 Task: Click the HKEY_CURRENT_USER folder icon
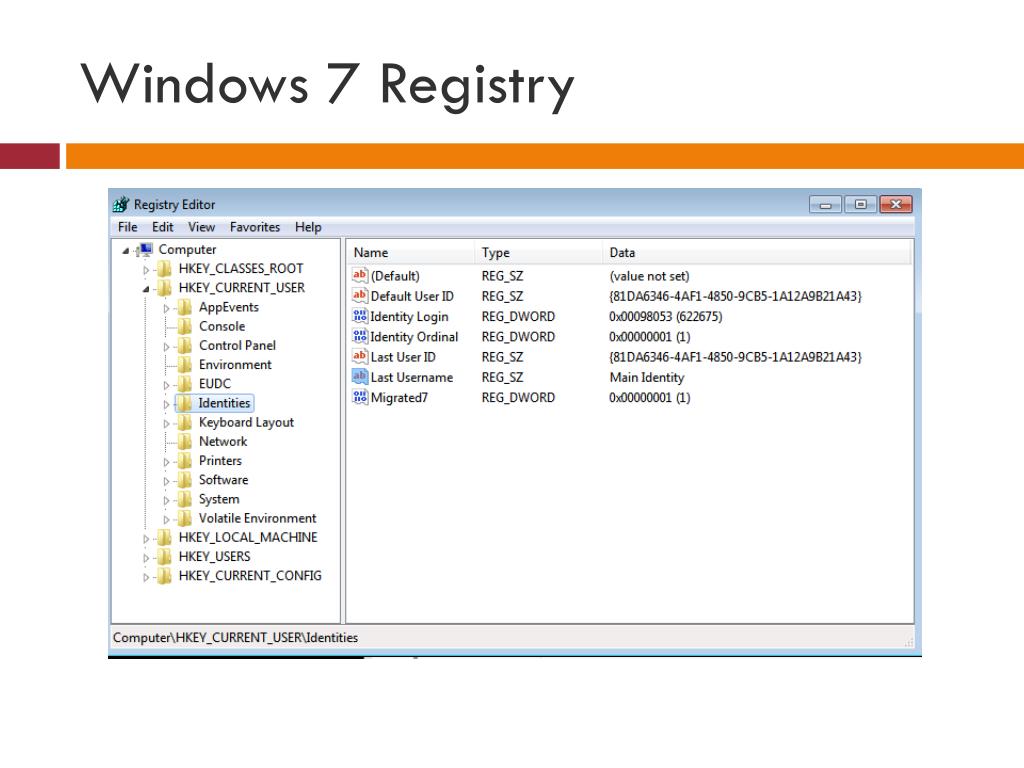point(165,287)
